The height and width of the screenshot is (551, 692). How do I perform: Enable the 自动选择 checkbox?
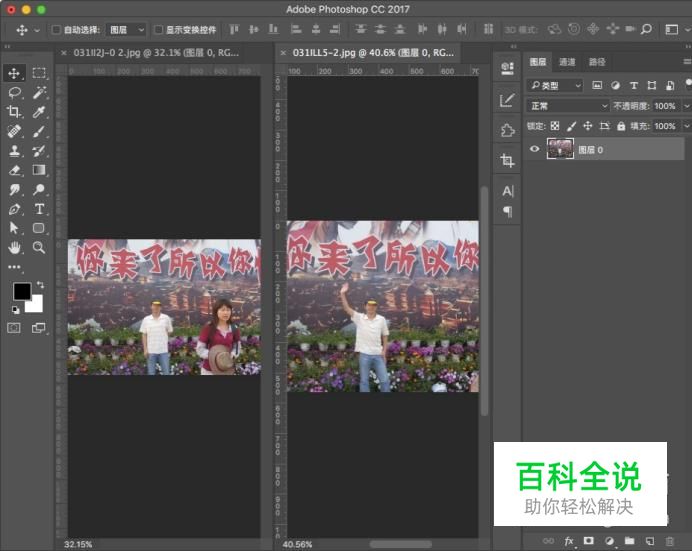[56, 30]
